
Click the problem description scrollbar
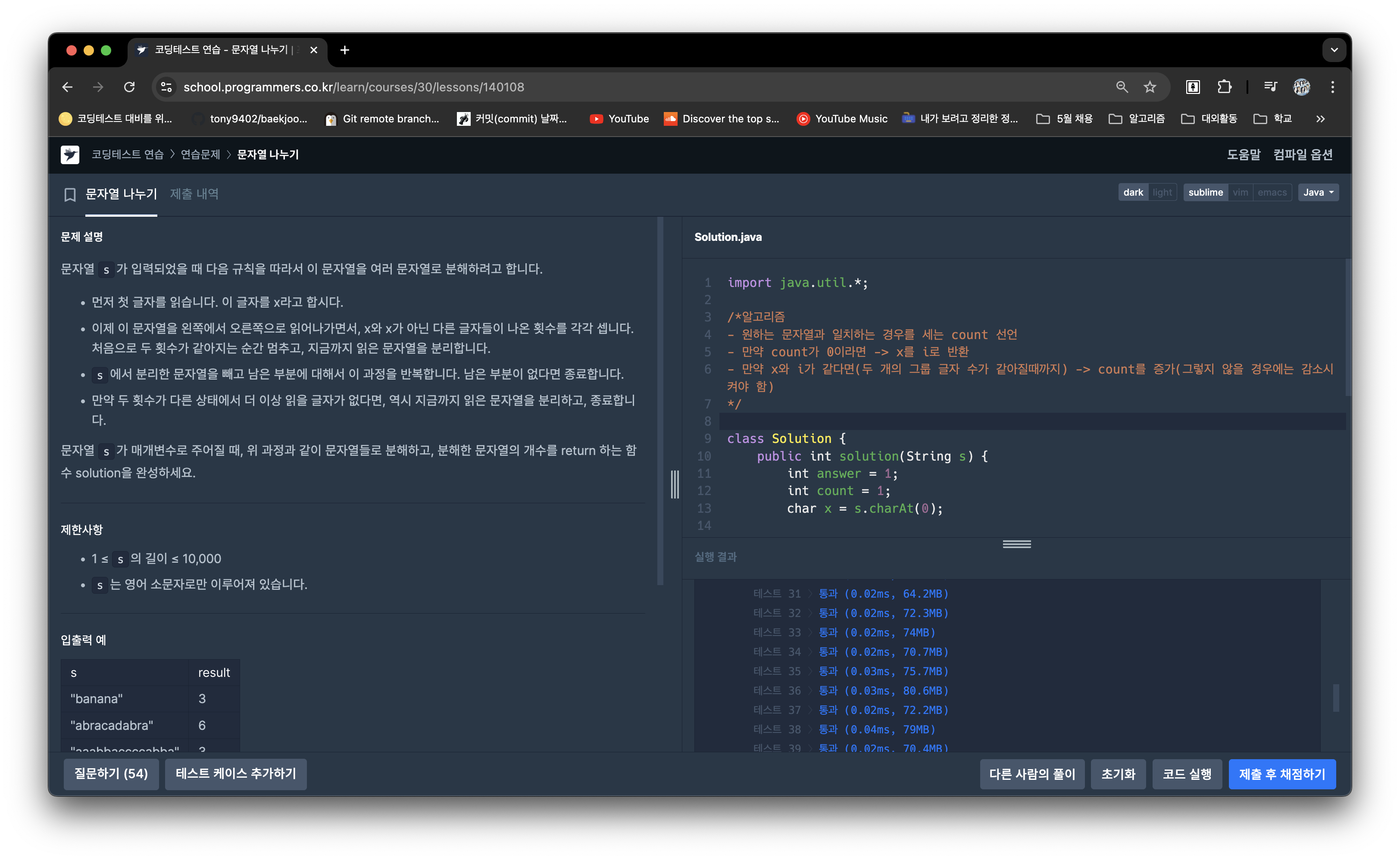click(660, 401)
